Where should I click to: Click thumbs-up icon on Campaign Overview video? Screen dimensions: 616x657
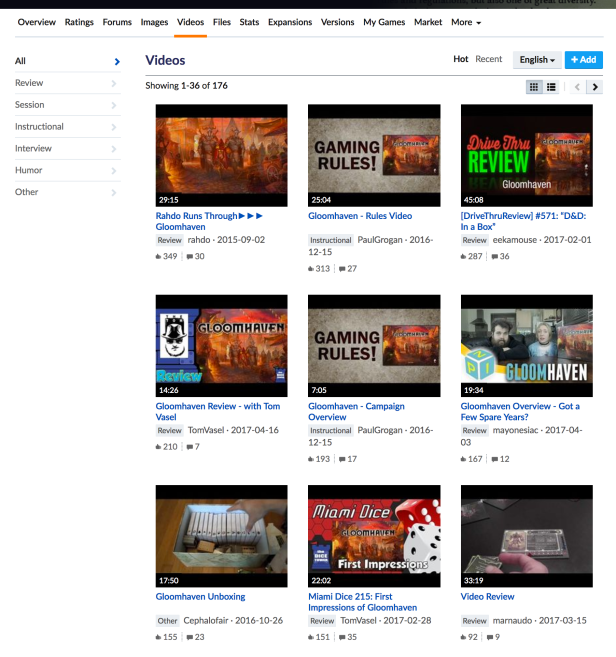point(311,459)
